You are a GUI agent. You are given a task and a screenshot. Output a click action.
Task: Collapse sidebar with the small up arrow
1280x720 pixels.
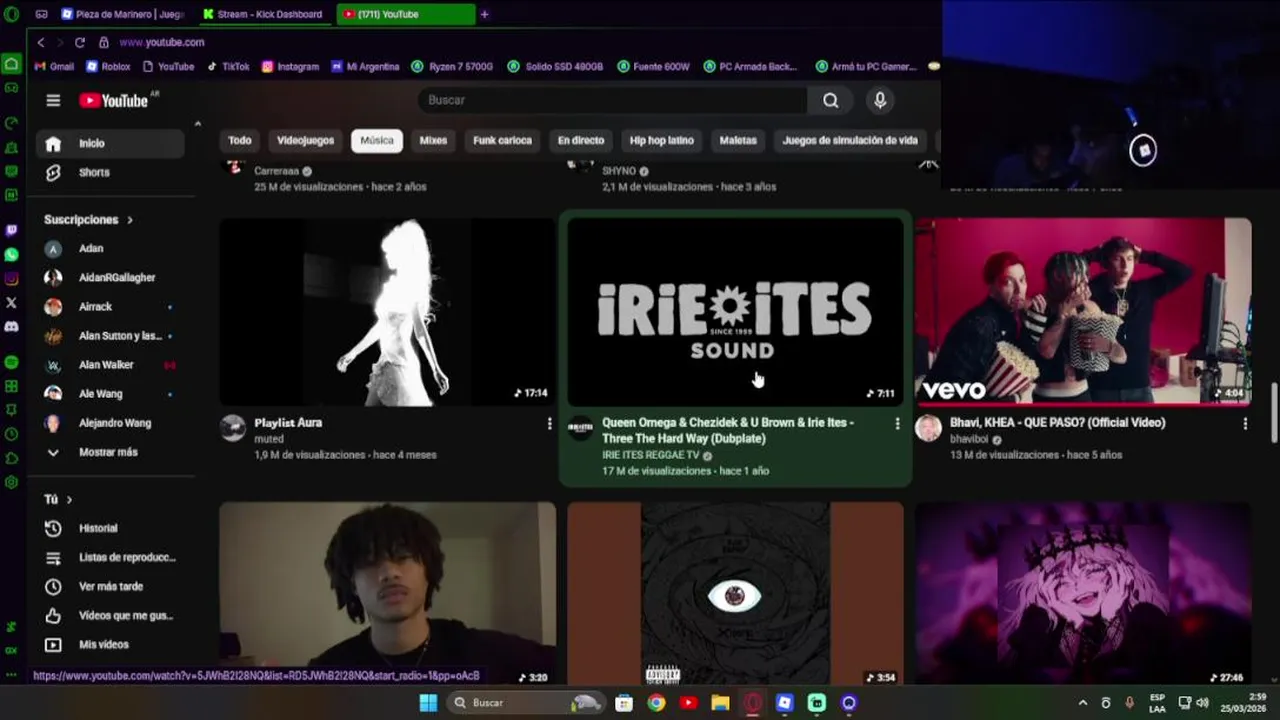click(x=197, y=124)
